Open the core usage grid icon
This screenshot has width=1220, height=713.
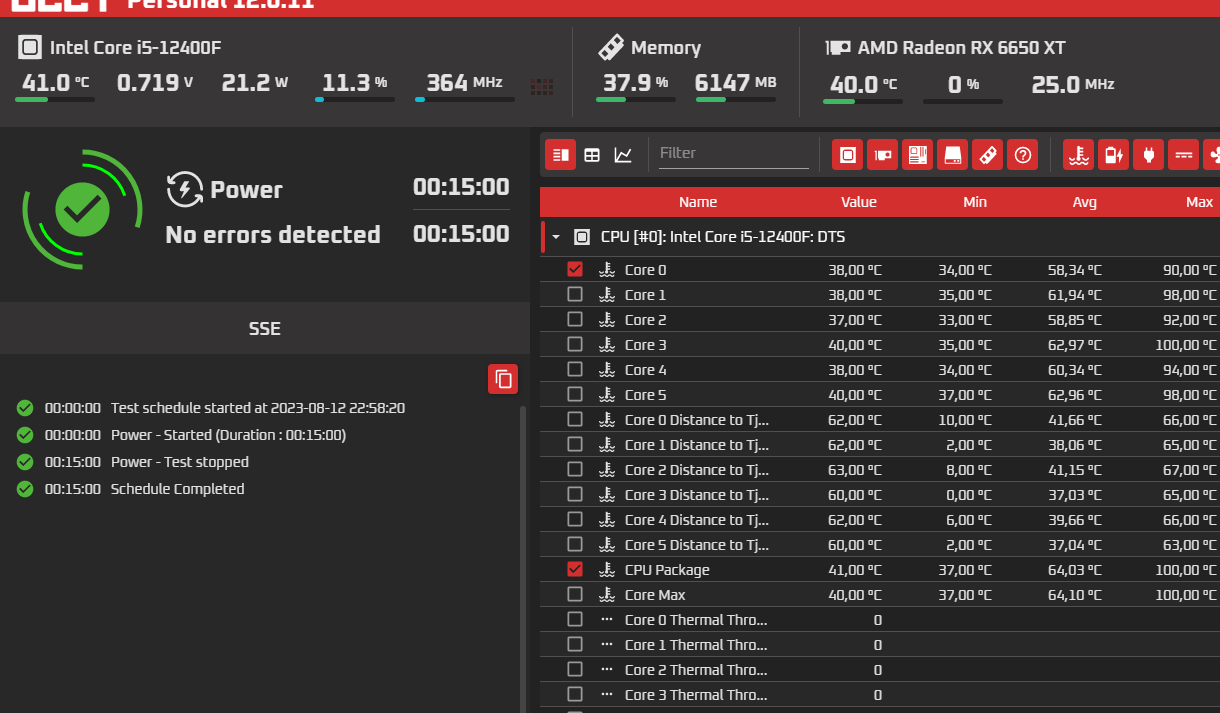tap(542, 87)
